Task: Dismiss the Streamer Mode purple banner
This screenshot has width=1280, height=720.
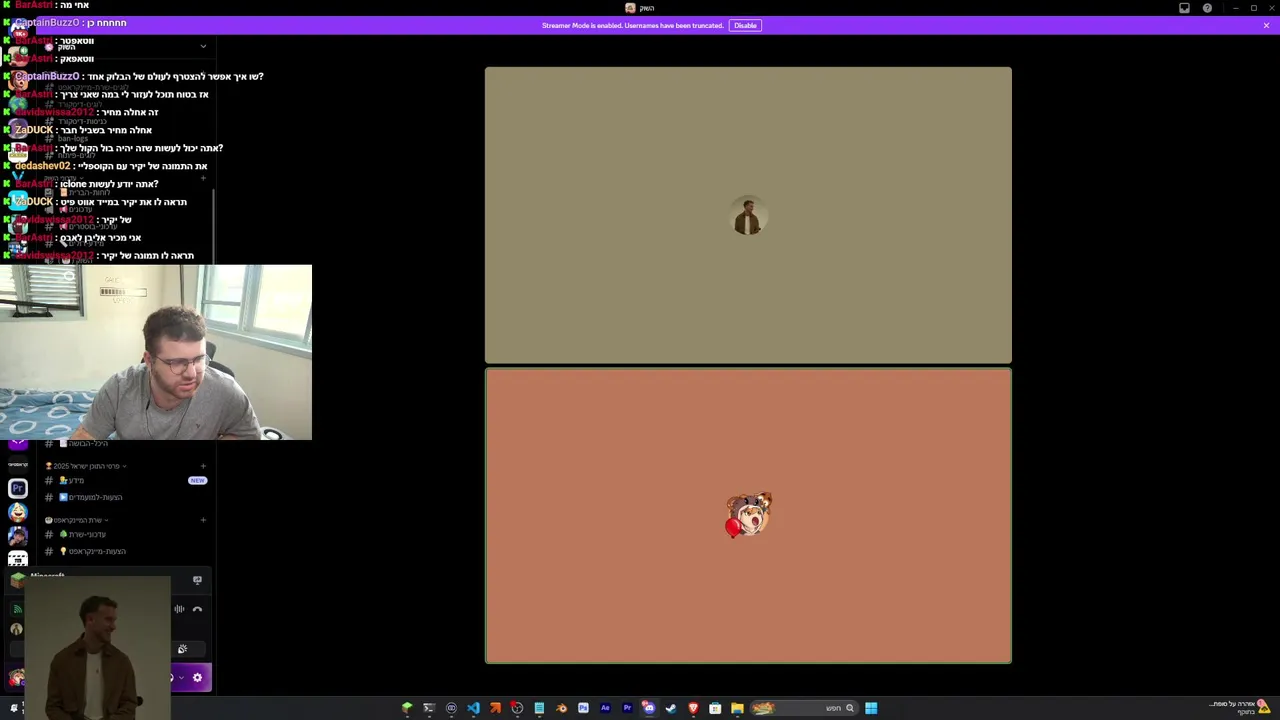Action: click(1266, 25)
